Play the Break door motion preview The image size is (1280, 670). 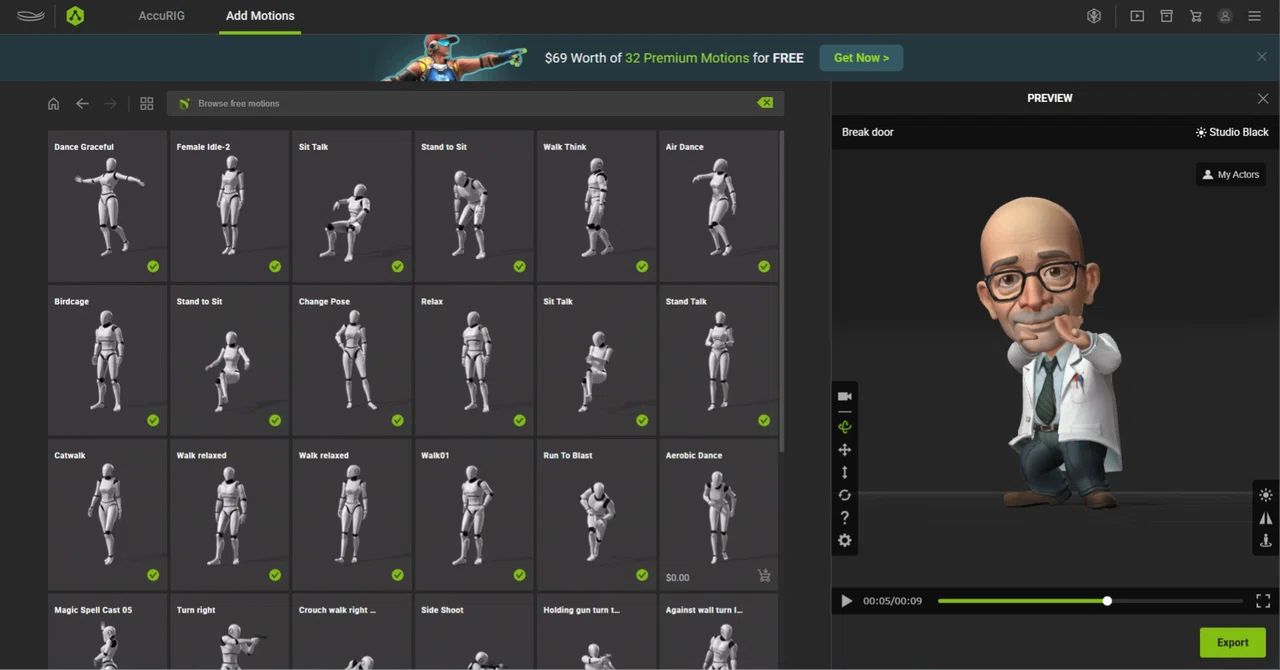tap(847, 601)
